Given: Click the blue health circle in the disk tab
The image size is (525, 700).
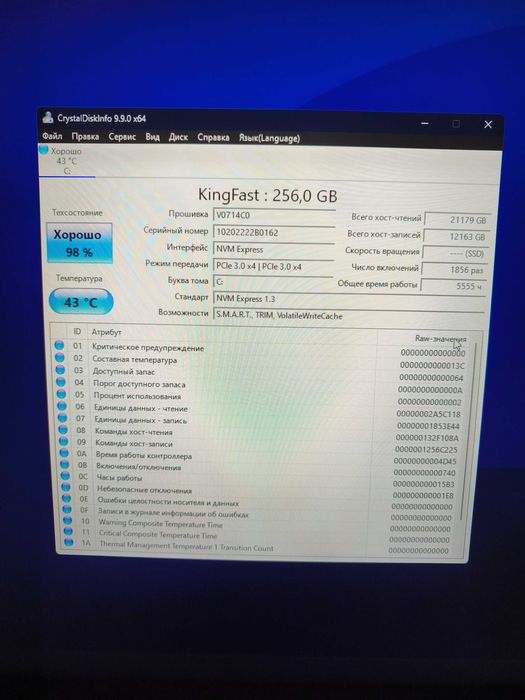Looking at the screenshot, I should click(43, 150).
